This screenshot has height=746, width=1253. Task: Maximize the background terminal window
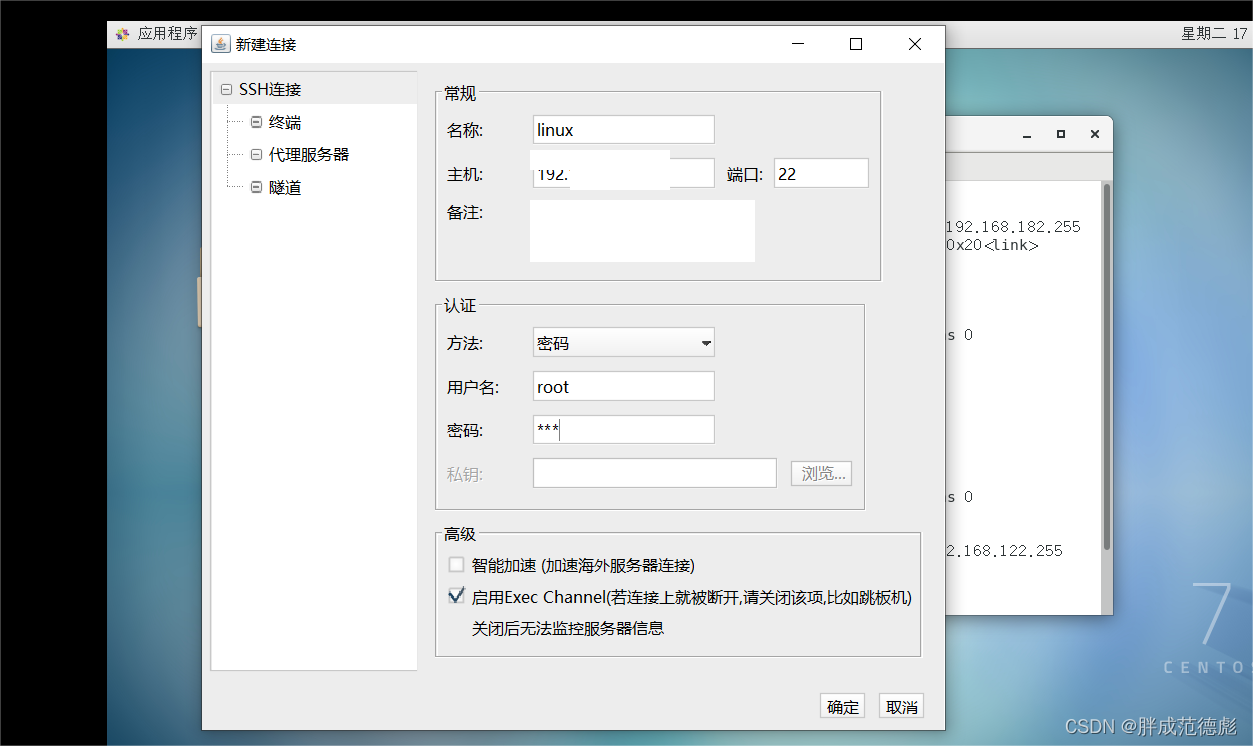(1061, 134)
